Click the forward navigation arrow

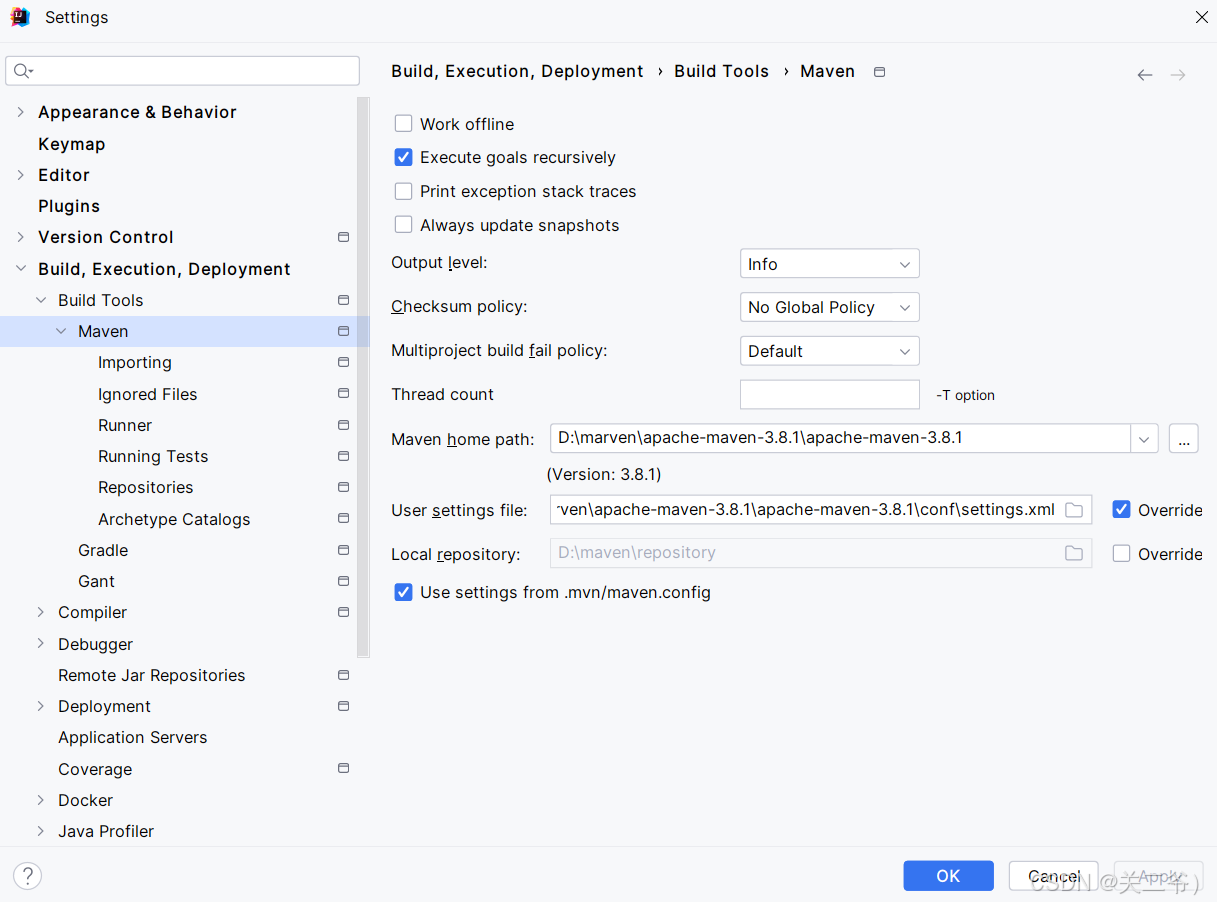(x=1178, y=75)
